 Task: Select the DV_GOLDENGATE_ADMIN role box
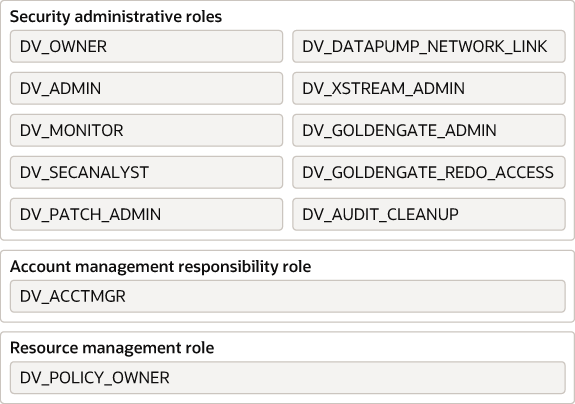click(429, 131)
